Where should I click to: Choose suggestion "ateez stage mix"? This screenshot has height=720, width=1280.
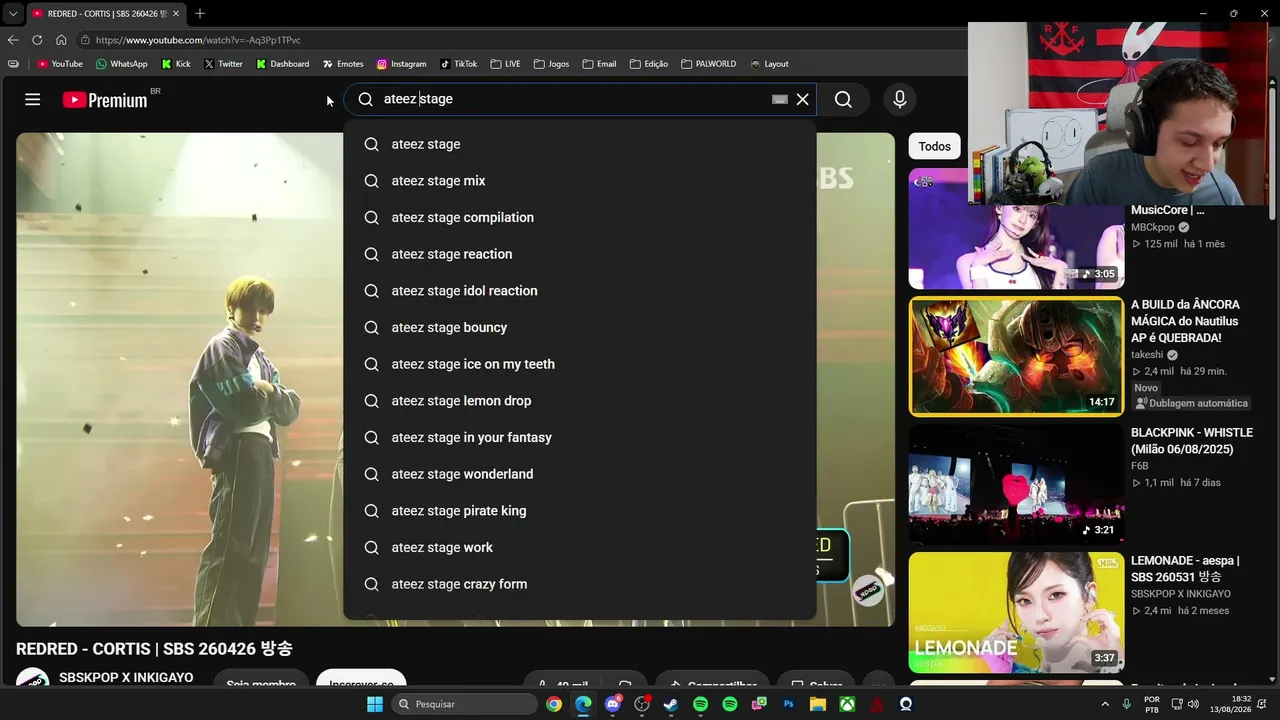point(580,181)
